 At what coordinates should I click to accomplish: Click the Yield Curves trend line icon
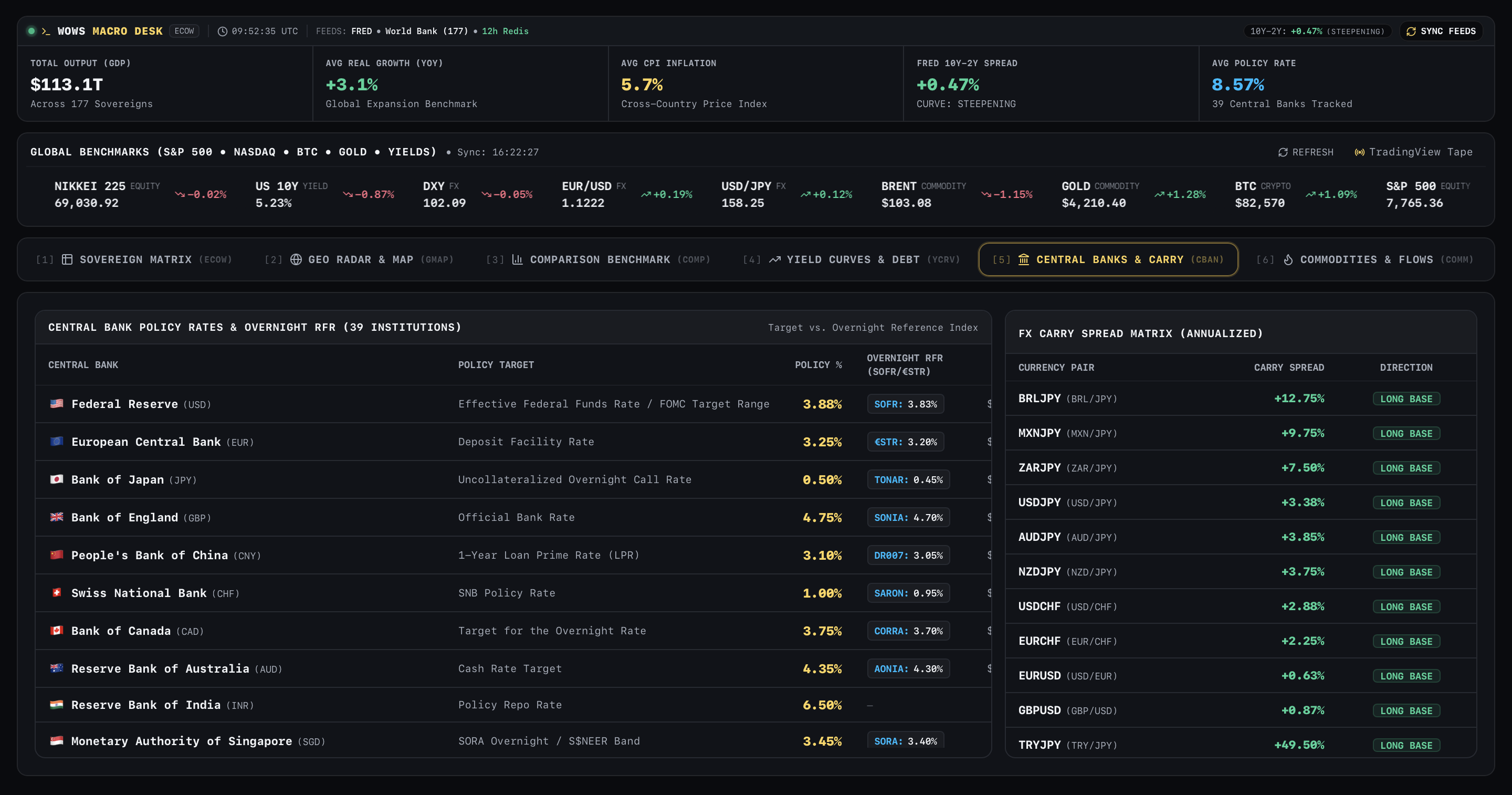tap(775, 259)
